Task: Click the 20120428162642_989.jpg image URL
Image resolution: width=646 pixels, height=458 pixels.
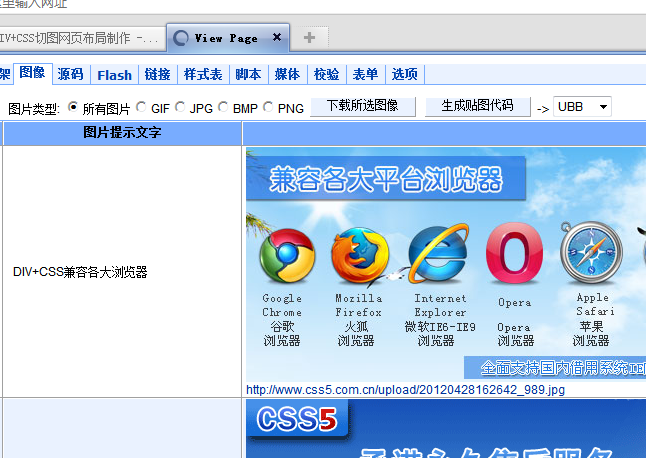Action: pos(405,390)
